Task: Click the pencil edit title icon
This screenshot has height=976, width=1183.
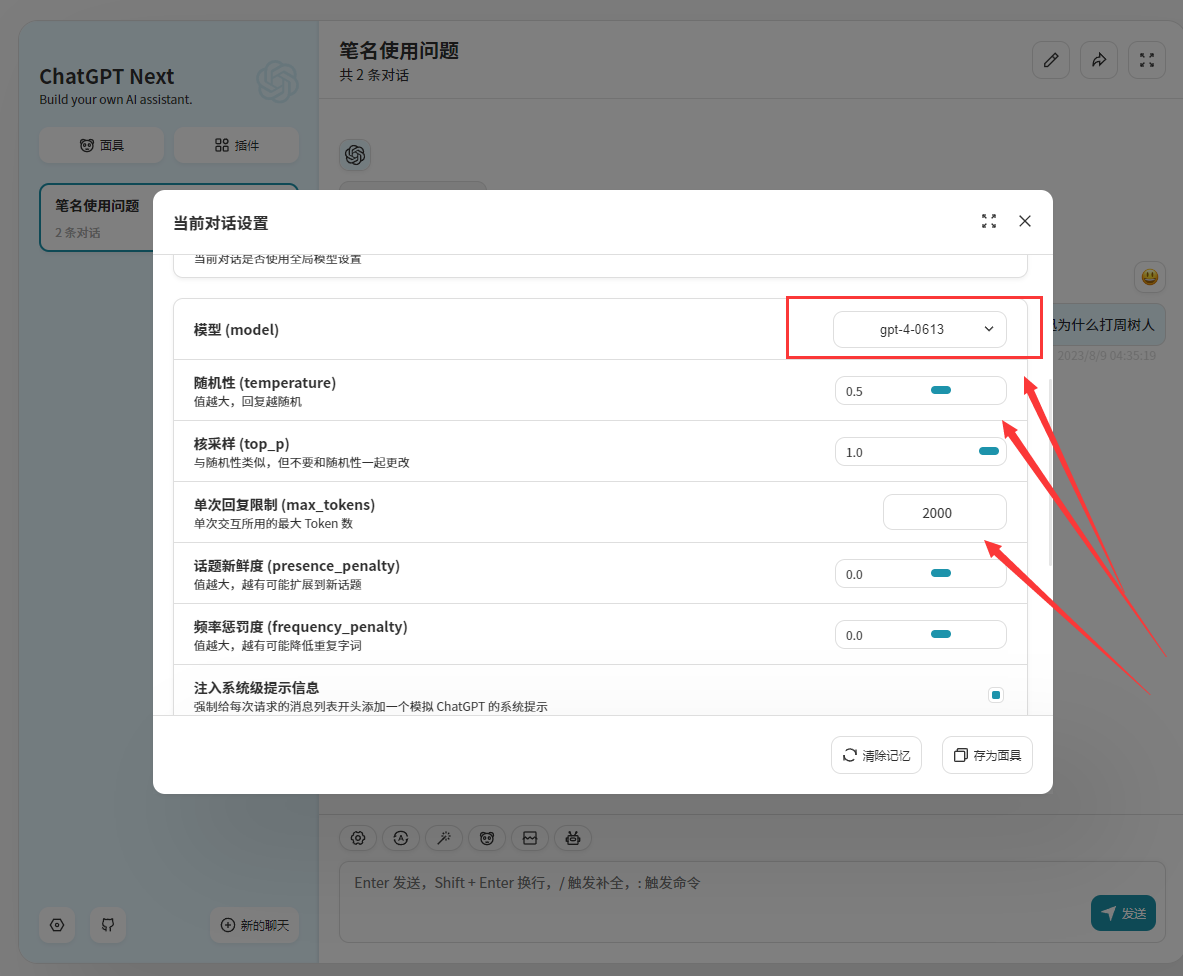Action: [x=1050, y=60]
